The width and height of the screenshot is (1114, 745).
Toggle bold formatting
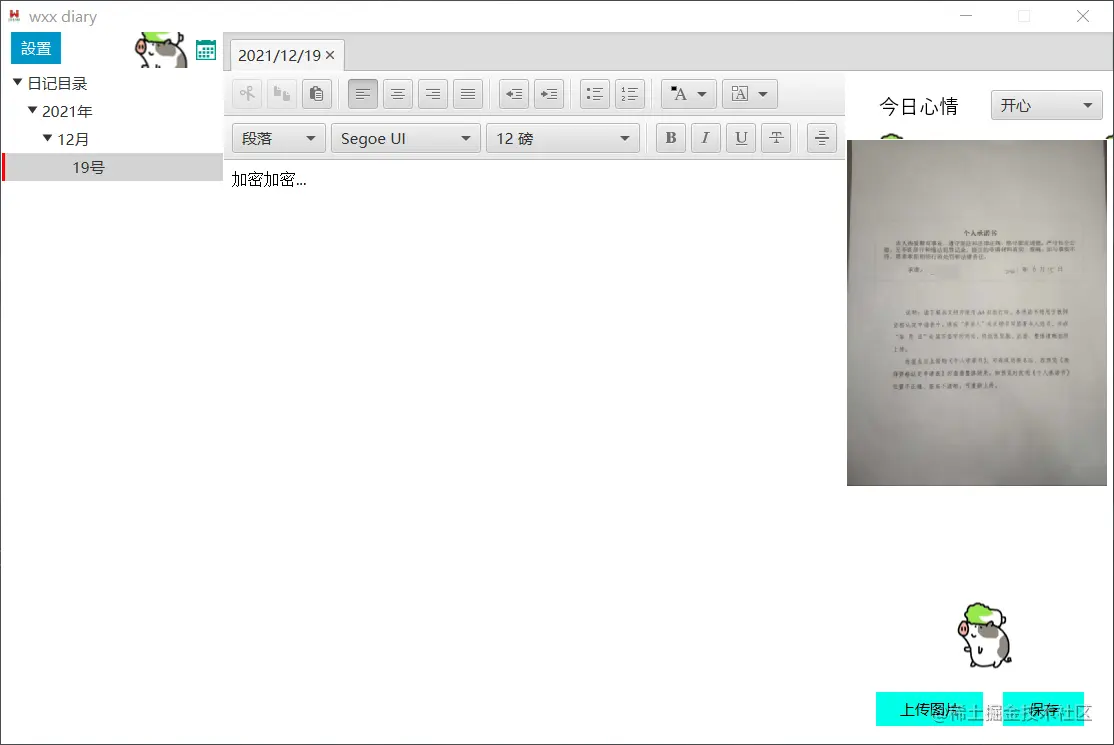point(671,138)
